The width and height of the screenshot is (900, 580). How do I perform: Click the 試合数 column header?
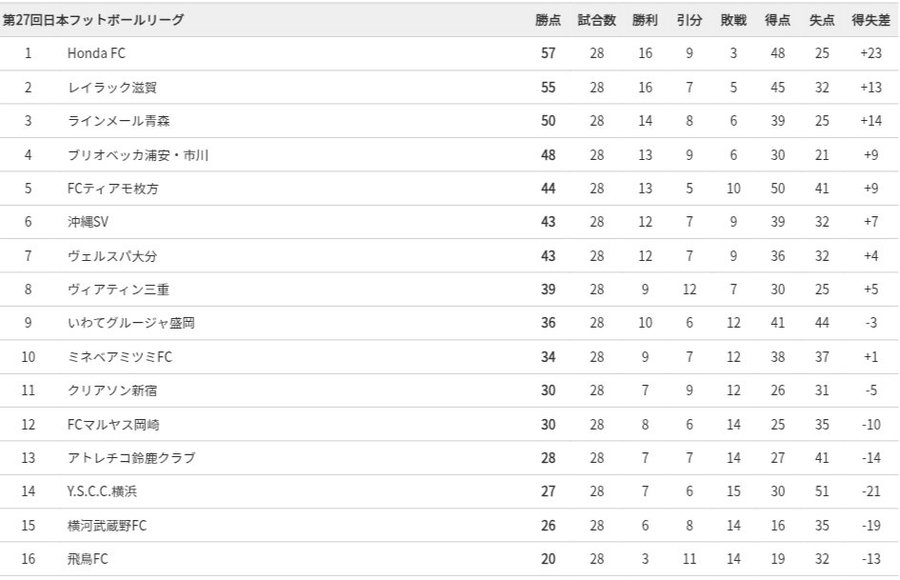(596, 20)
